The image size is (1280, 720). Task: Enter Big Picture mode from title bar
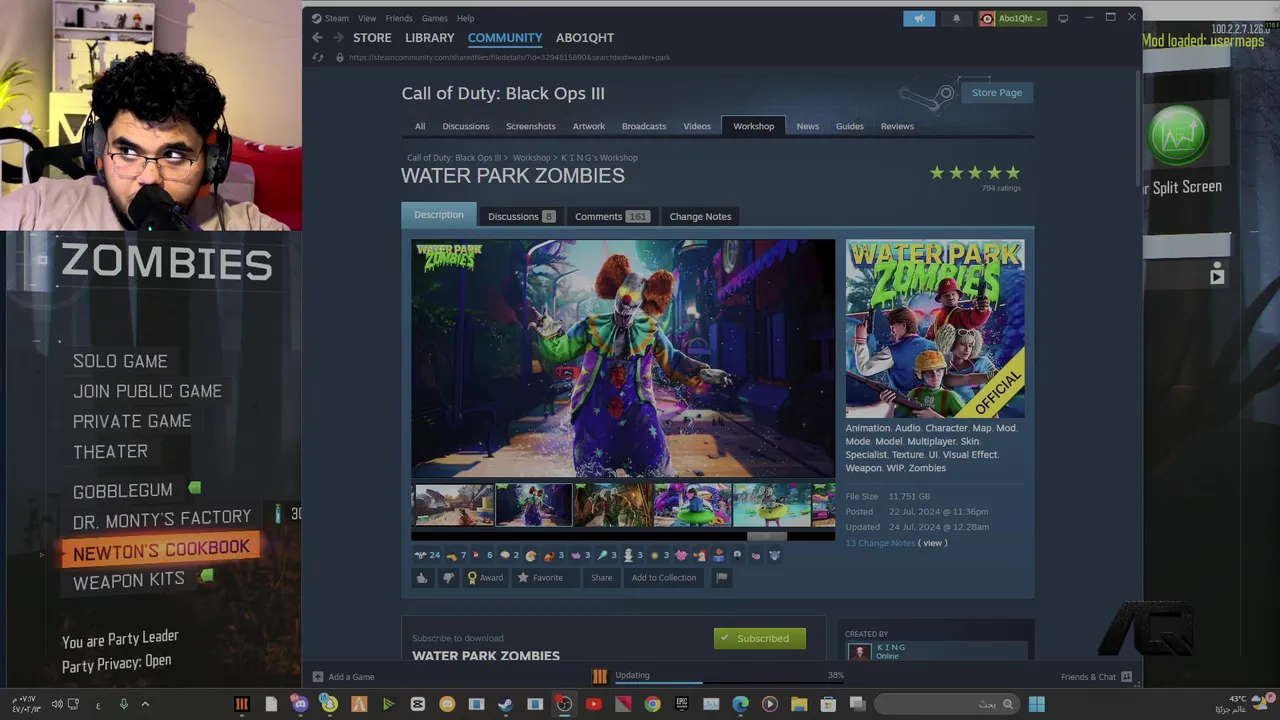tap(1063, 18)
